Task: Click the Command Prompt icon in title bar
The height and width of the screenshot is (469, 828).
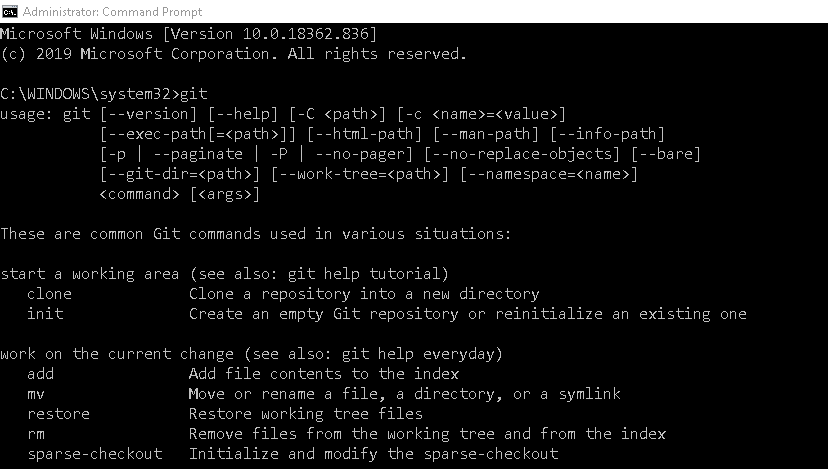Action: tap(10, 11)
